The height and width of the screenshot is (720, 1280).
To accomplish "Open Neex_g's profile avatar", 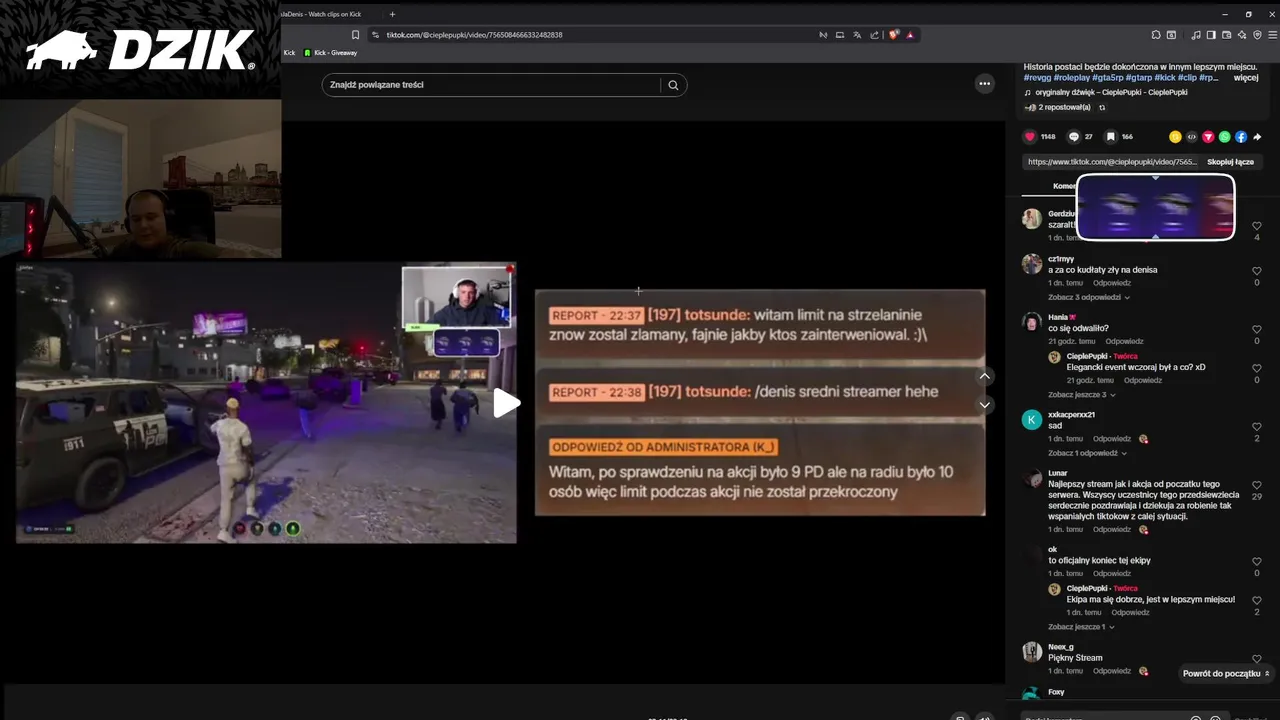I will pyautogui.click(x=1032, y=652).
